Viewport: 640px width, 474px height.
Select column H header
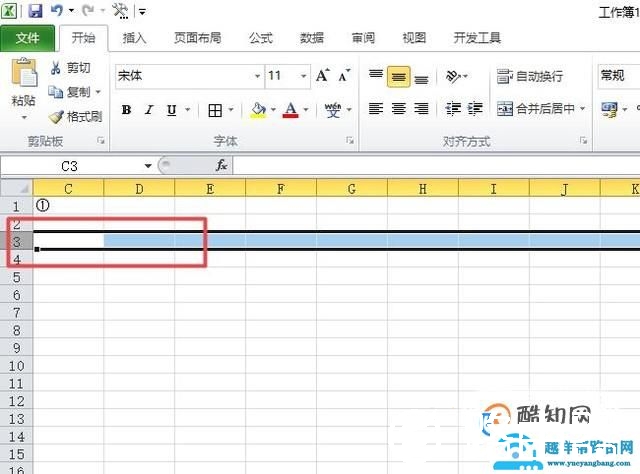click(x=423, y=189)
